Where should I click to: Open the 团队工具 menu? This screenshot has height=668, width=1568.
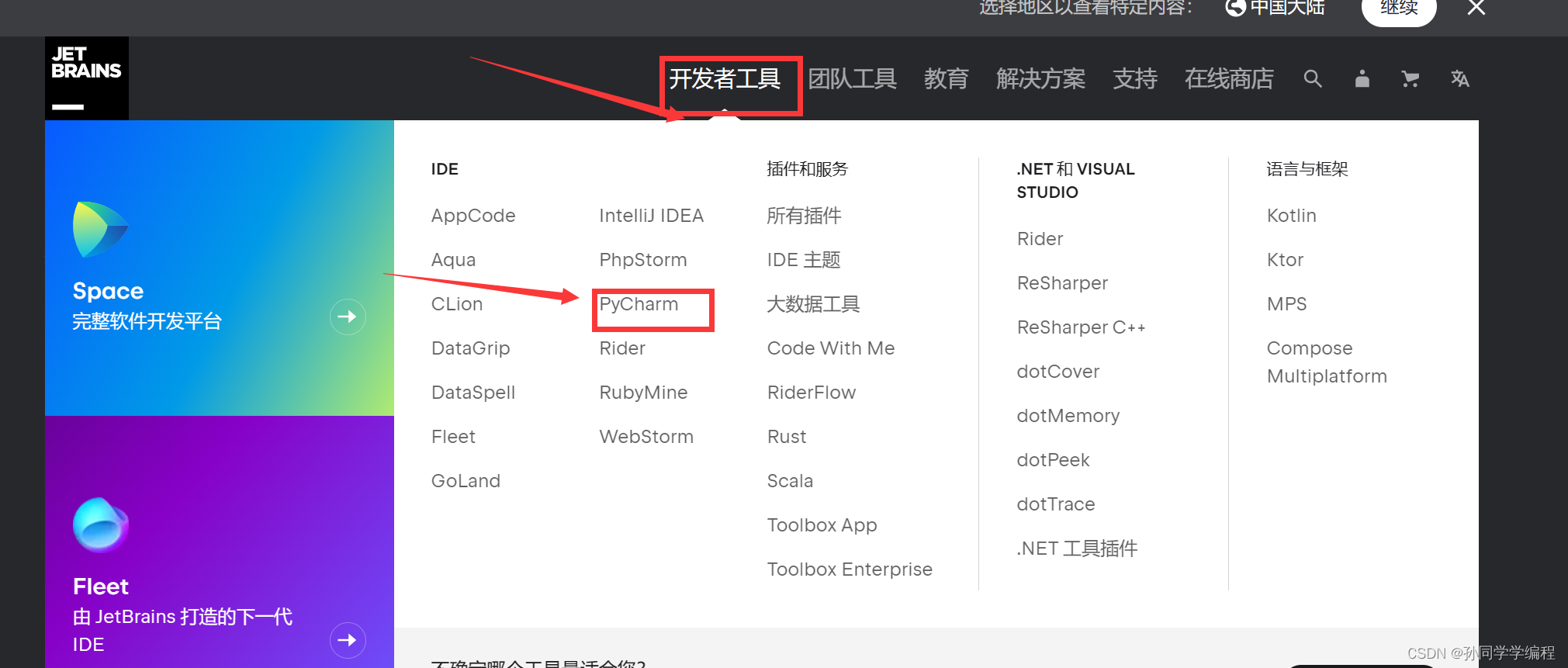852,78
